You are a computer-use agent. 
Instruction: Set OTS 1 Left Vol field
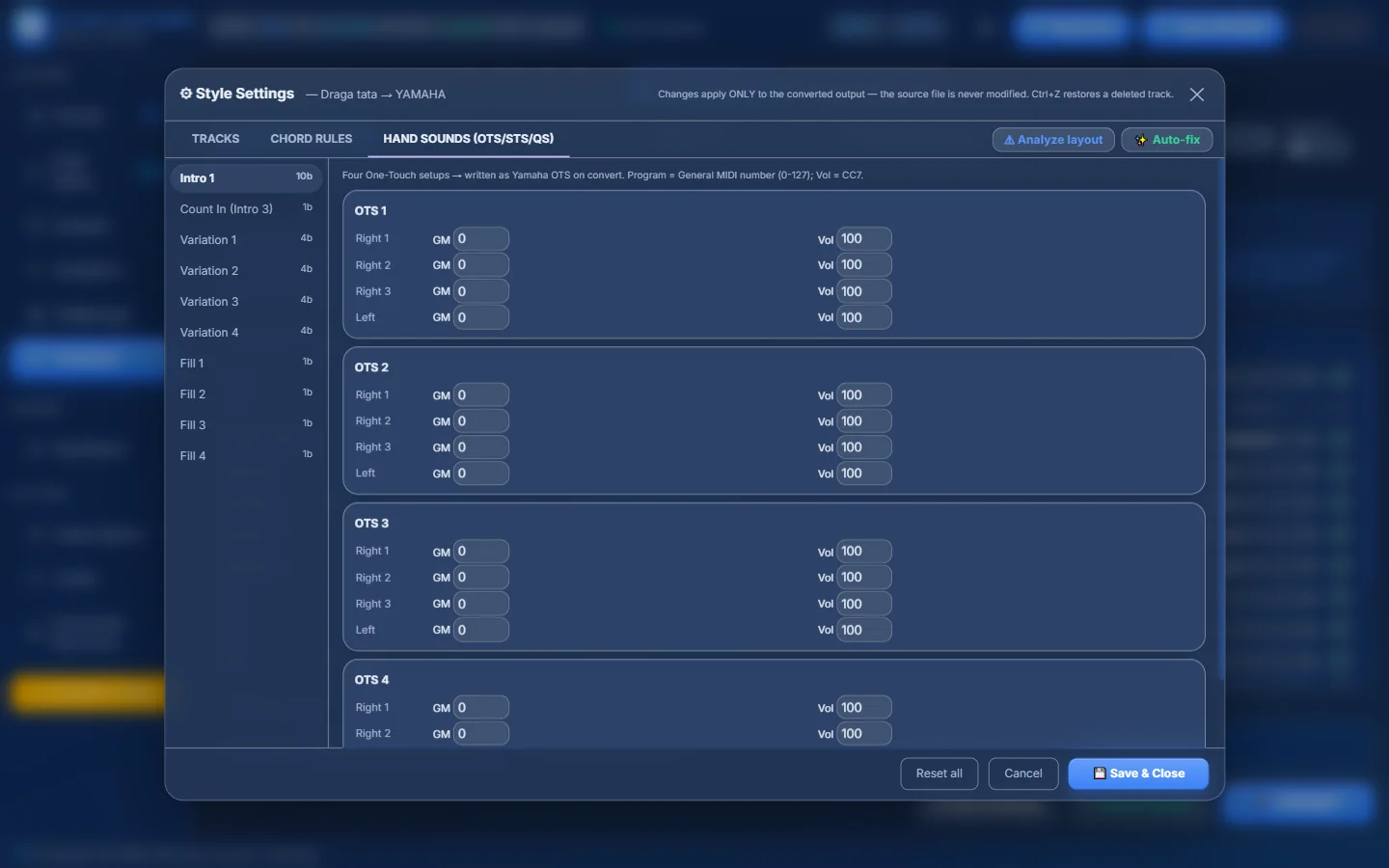[x=864, y=317]
